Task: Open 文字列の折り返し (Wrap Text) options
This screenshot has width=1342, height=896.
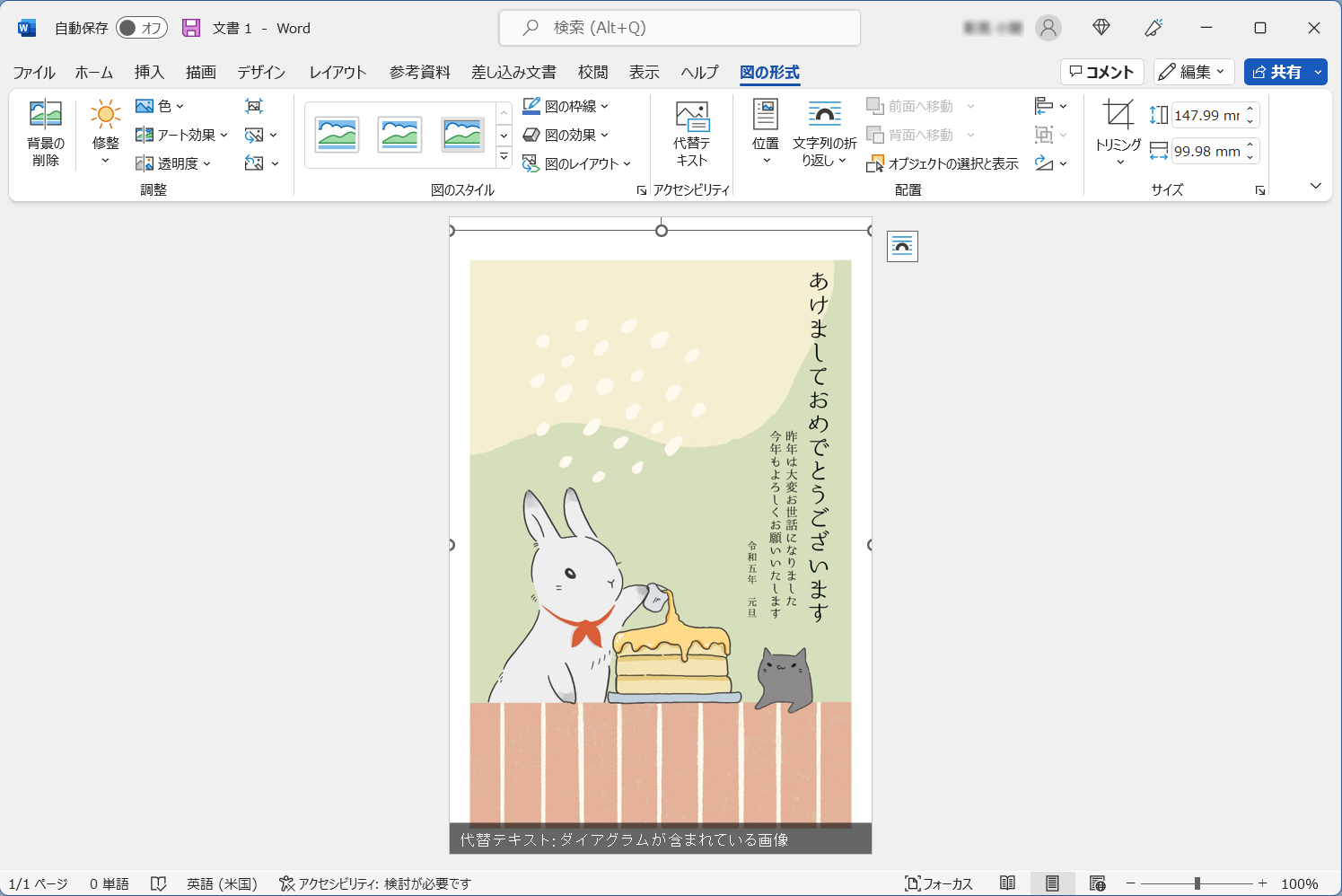Action: point(825,133)
